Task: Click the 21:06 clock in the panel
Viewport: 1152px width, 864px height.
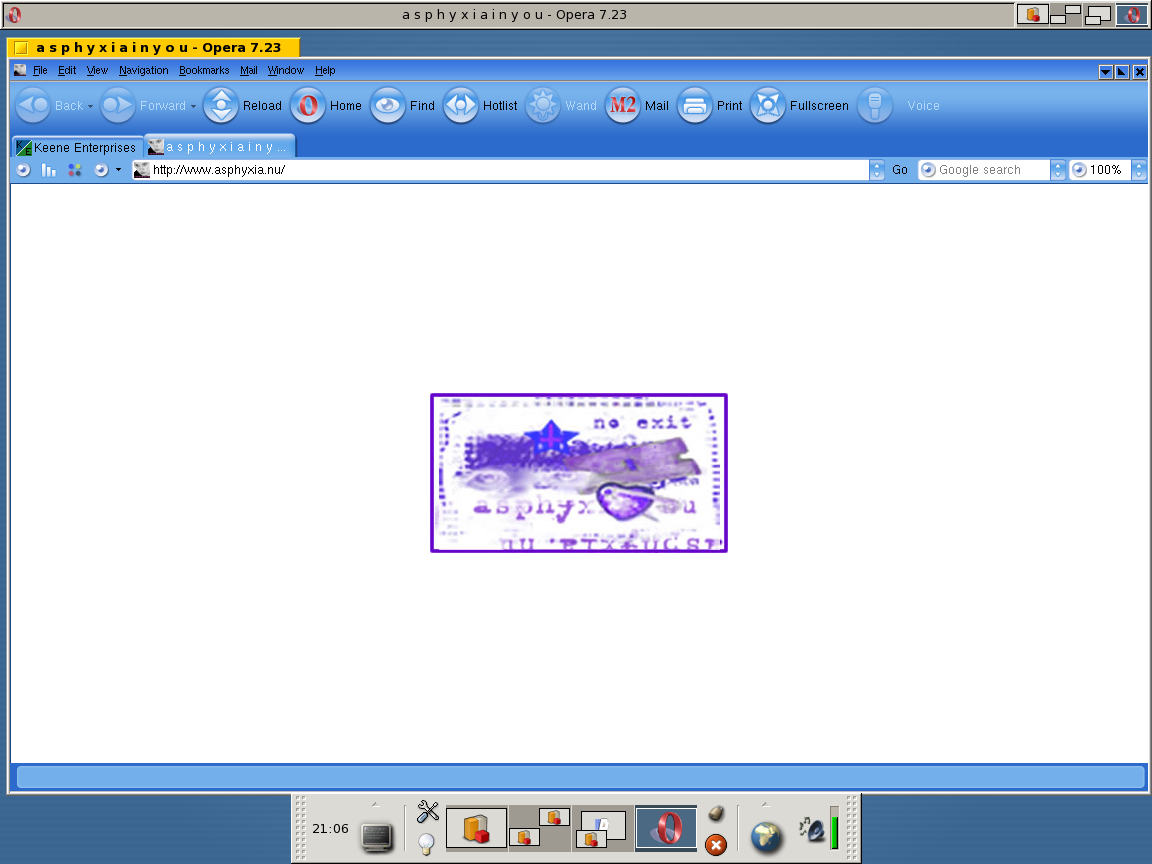Action: [x=331, y=829]
